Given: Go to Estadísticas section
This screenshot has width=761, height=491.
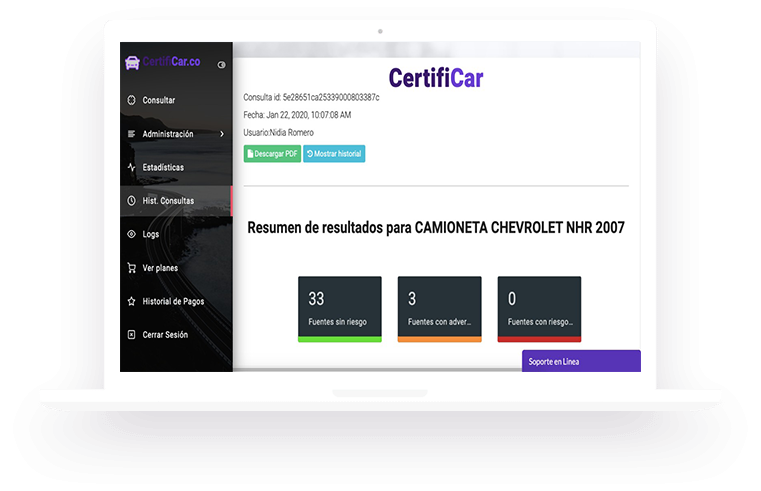Looking at the screenshot, I should [x=176, y=167].
